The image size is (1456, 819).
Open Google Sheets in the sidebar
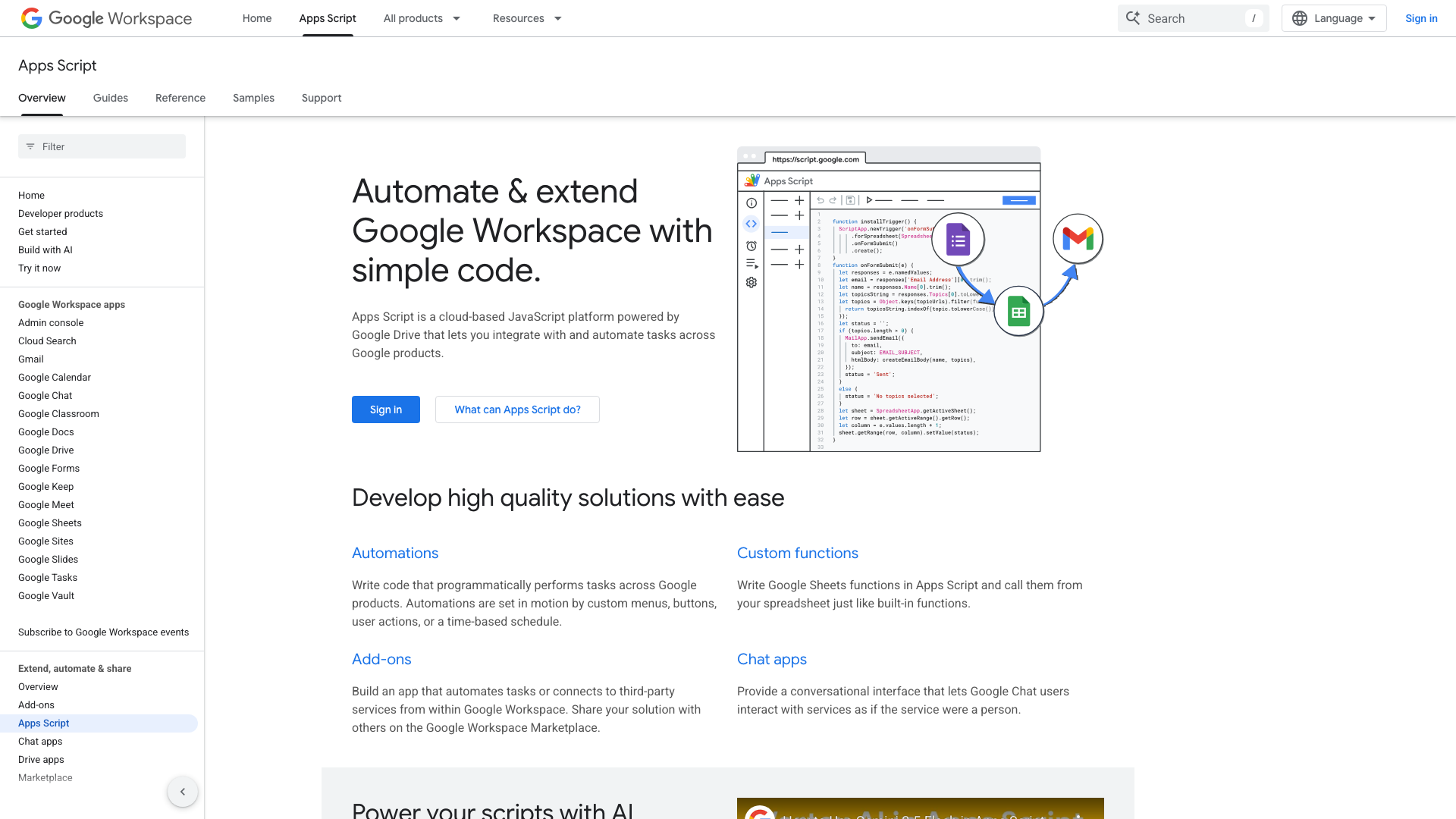(50, 522)
